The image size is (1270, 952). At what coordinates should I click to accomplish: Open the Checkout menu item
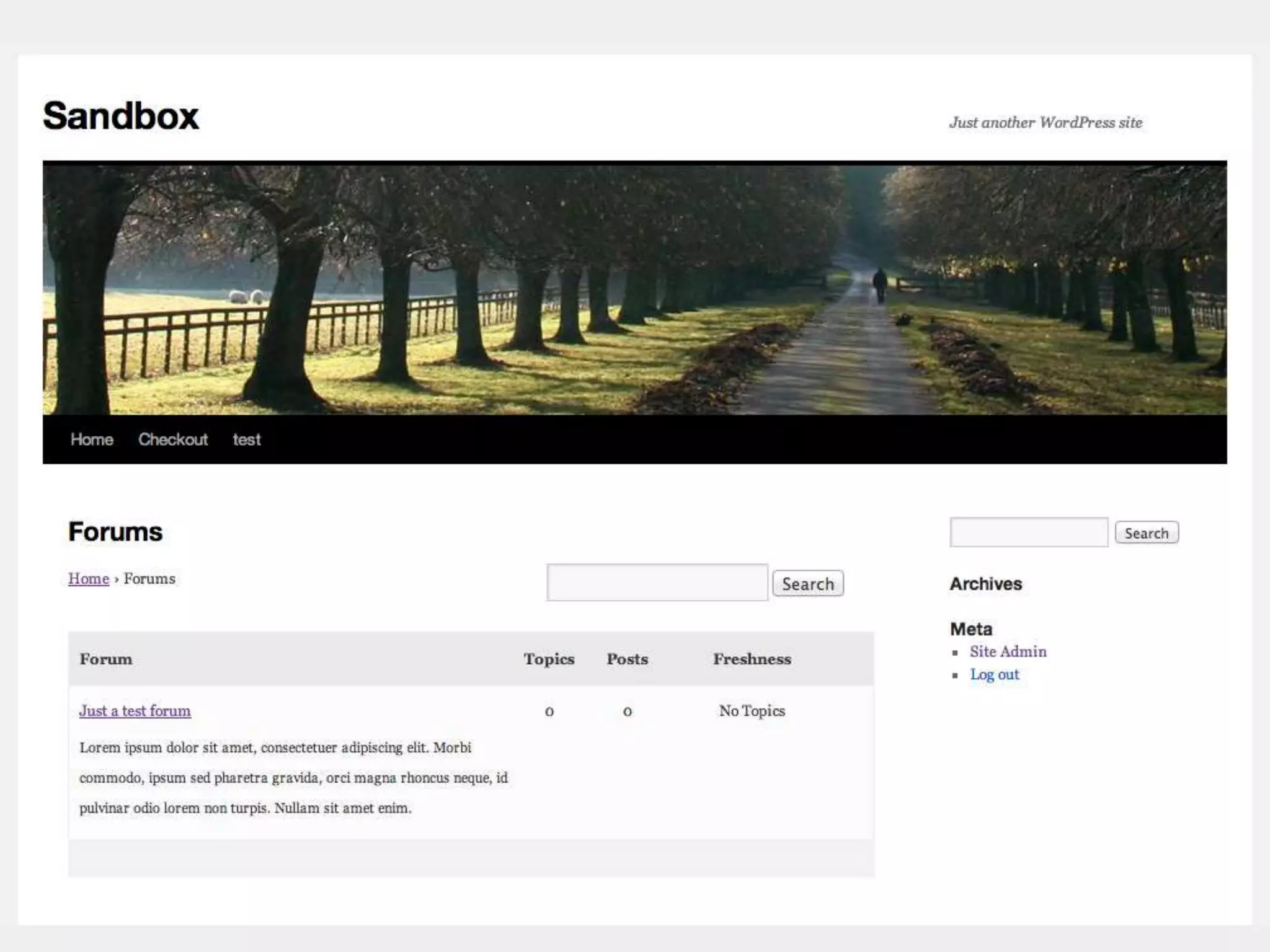[173, 439]
